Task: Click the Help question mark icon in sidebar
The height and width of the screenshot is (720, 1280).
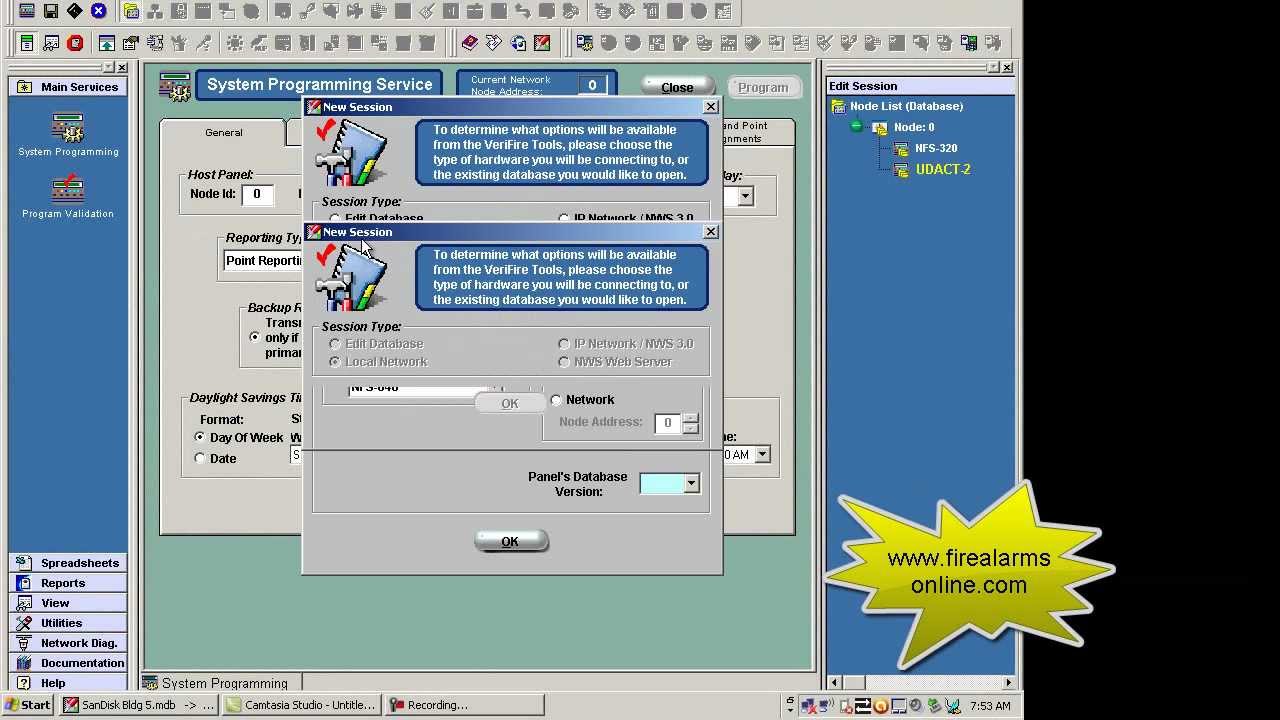Action: tap(24, 683)
